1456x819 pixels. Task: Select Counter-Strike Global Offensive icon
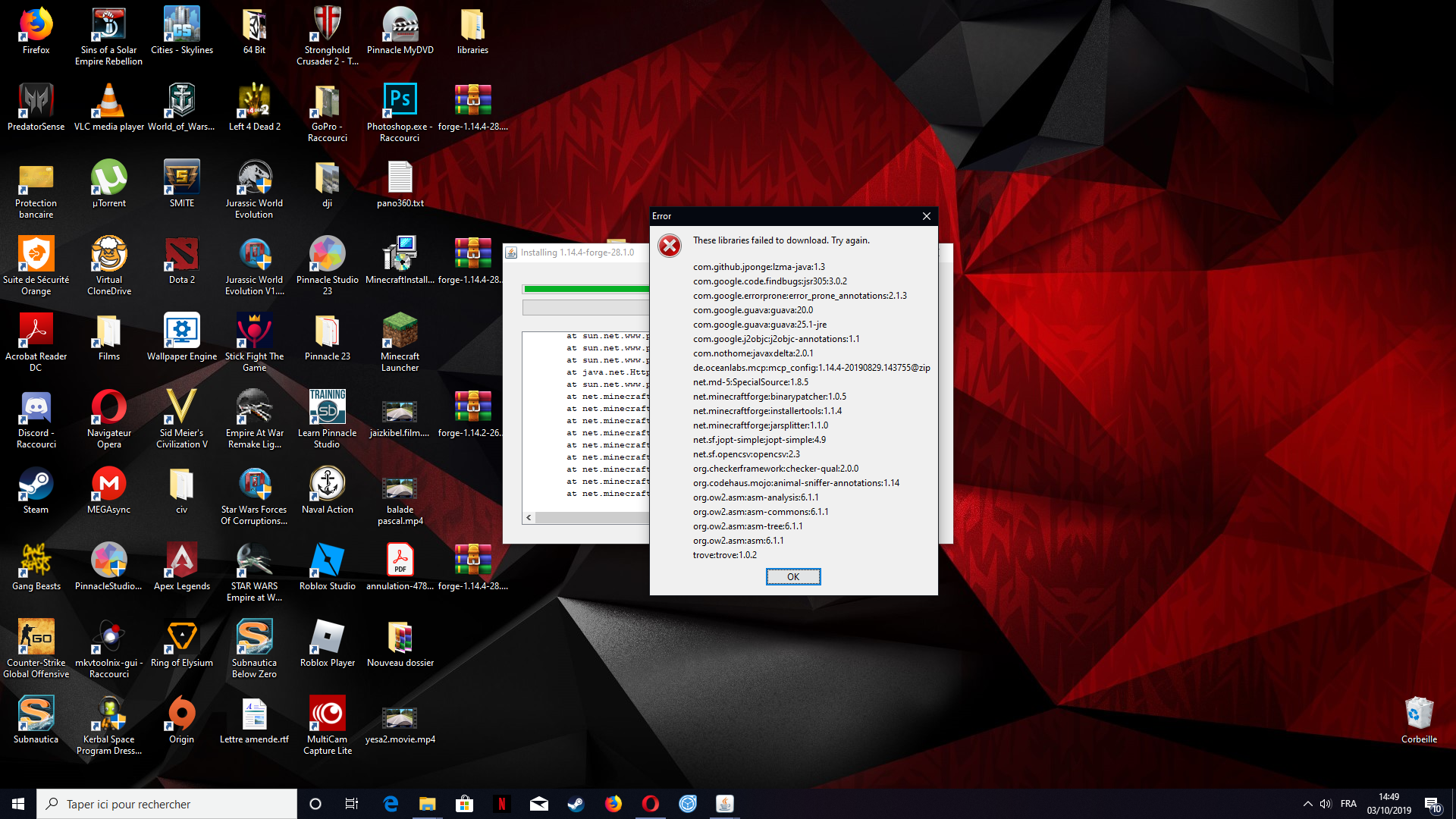tap(36, 649)
